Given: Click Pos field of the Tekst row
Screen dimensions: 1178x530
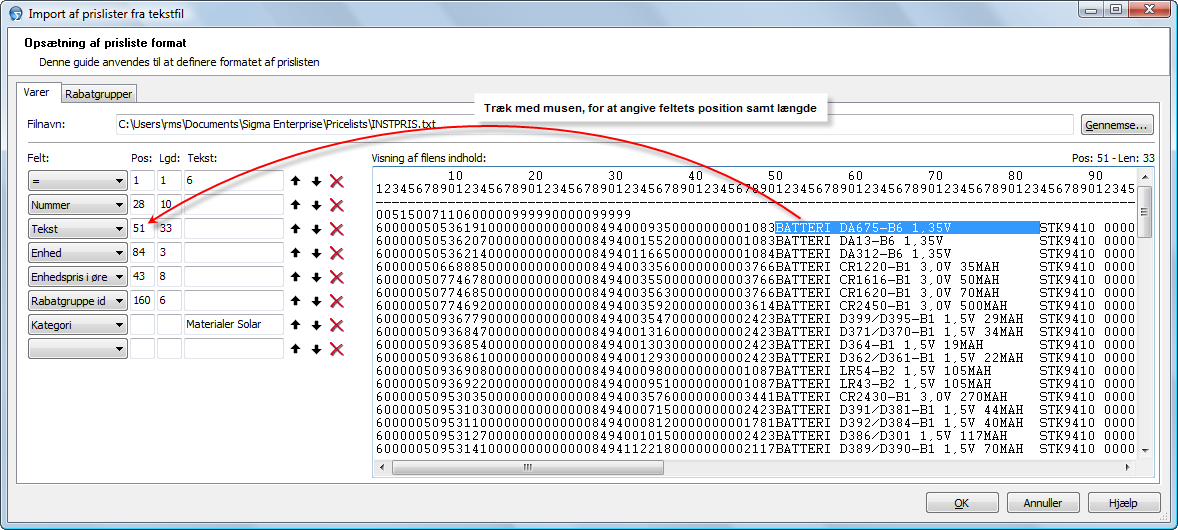Looking at the screenshot, I should point(142,229).
